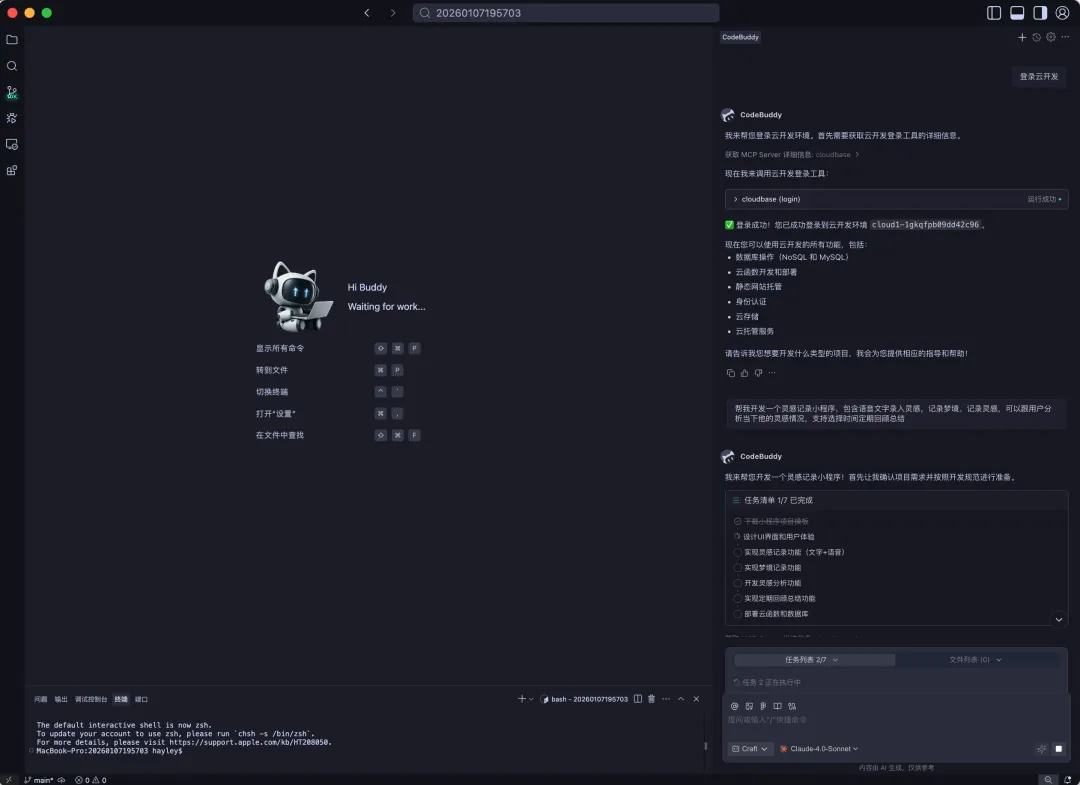The height and width of the screenshot is (785, 1080).
Task: Give thumbs up to the response
Action: (745, 373)
